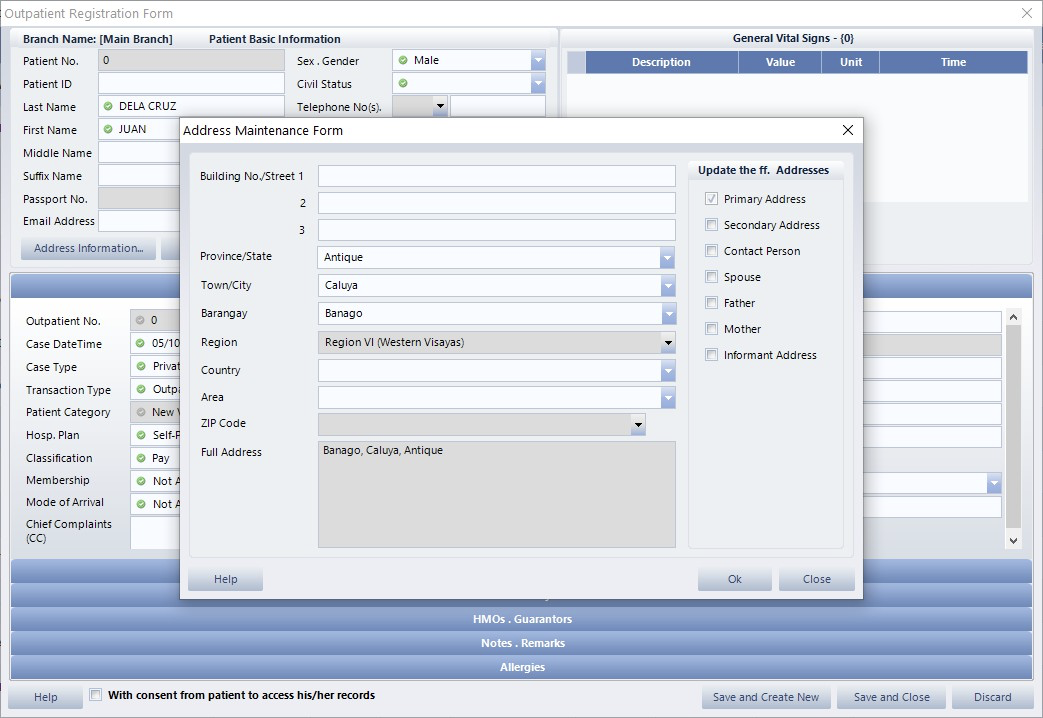Click the scroll down arrow in case panel
Viewport: 1043px width, 718px height.
(1013, 540)
